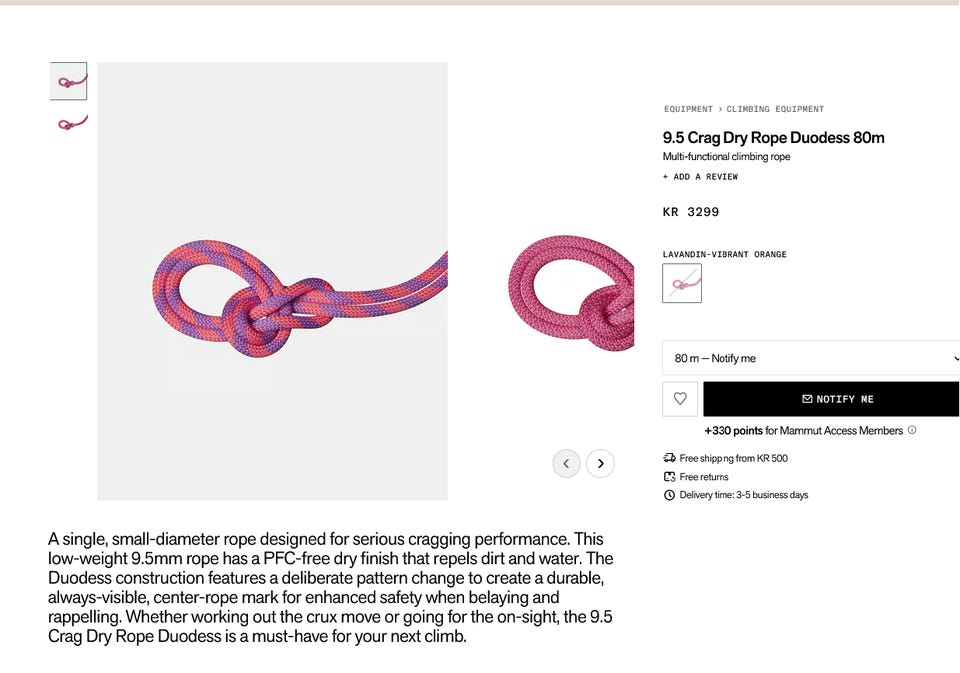Screen dimensions: 960x673
Task: Select the second rope thumbnail
Action: [72, 122]
